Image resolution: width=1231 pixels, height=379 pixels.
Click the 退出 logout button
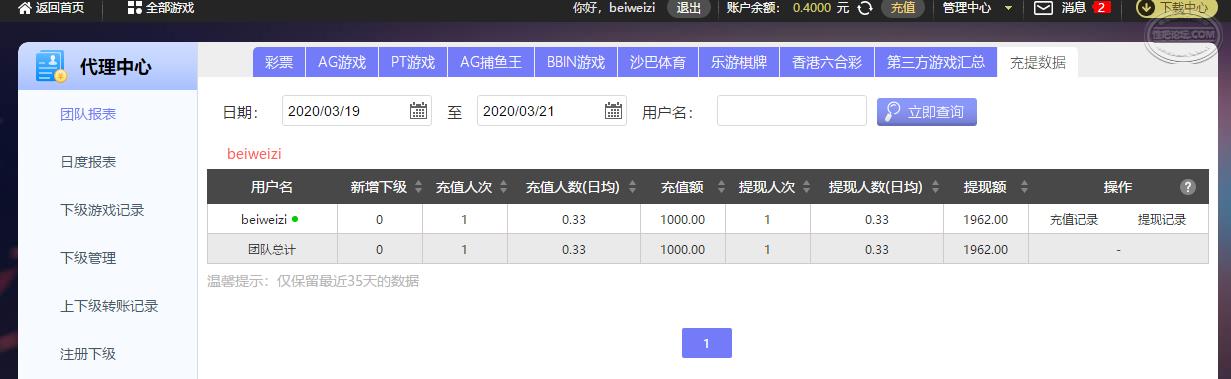689,8
